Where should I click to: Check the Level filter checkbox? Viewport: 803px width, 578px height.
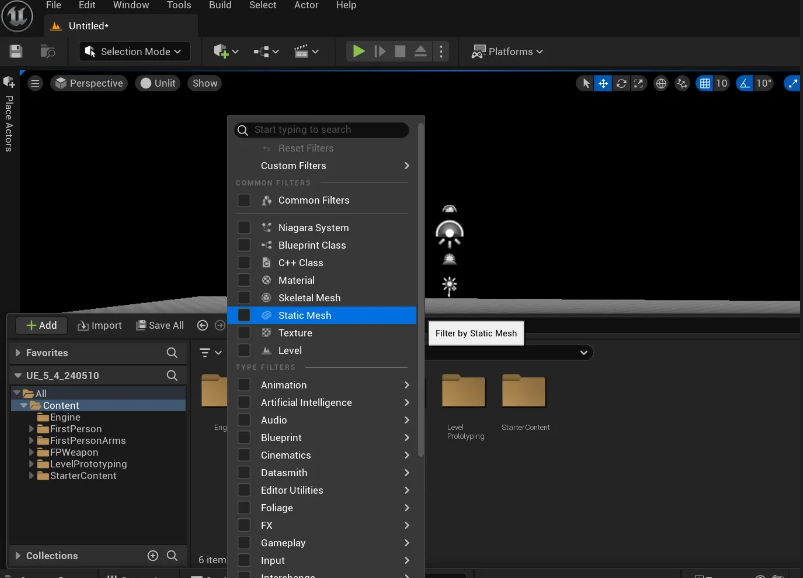click(x=244, y=350)
